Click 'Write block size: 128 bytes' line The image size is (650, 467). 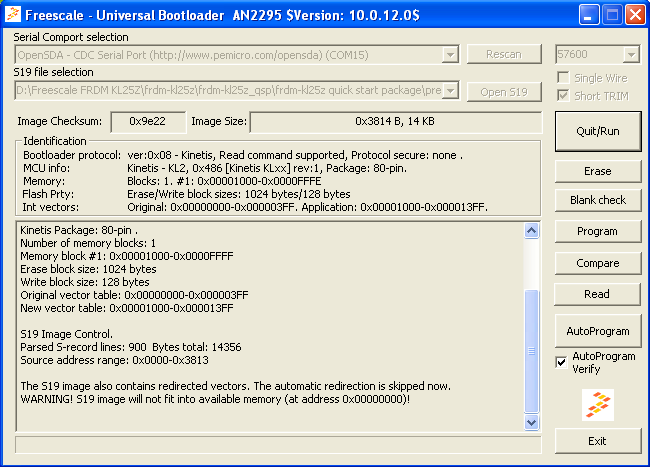[x=85, y=282]
